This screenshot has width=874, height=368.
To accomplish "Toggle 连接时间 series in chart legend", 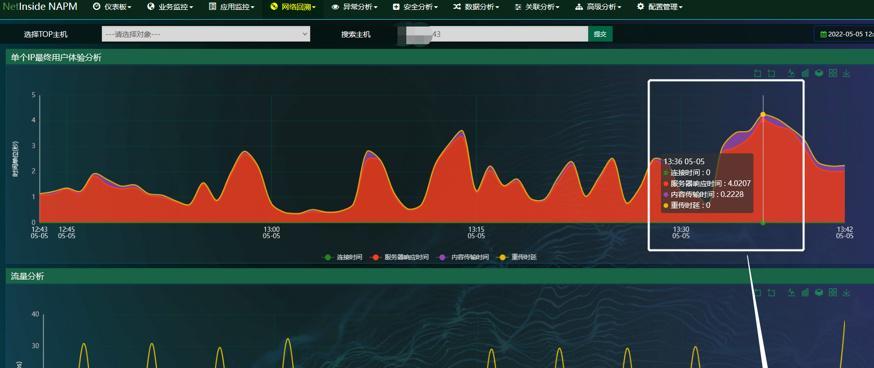I will click(x=343, y=258).
